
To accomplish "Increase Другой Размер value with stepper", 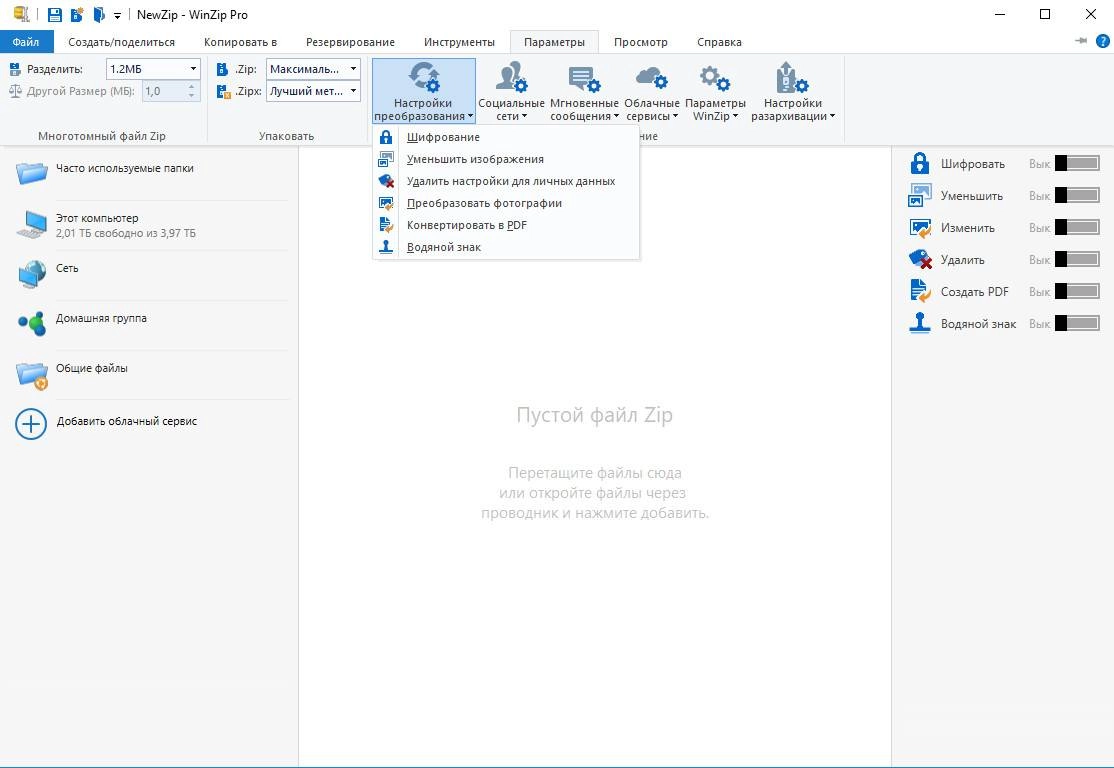I will click(192, 87).
